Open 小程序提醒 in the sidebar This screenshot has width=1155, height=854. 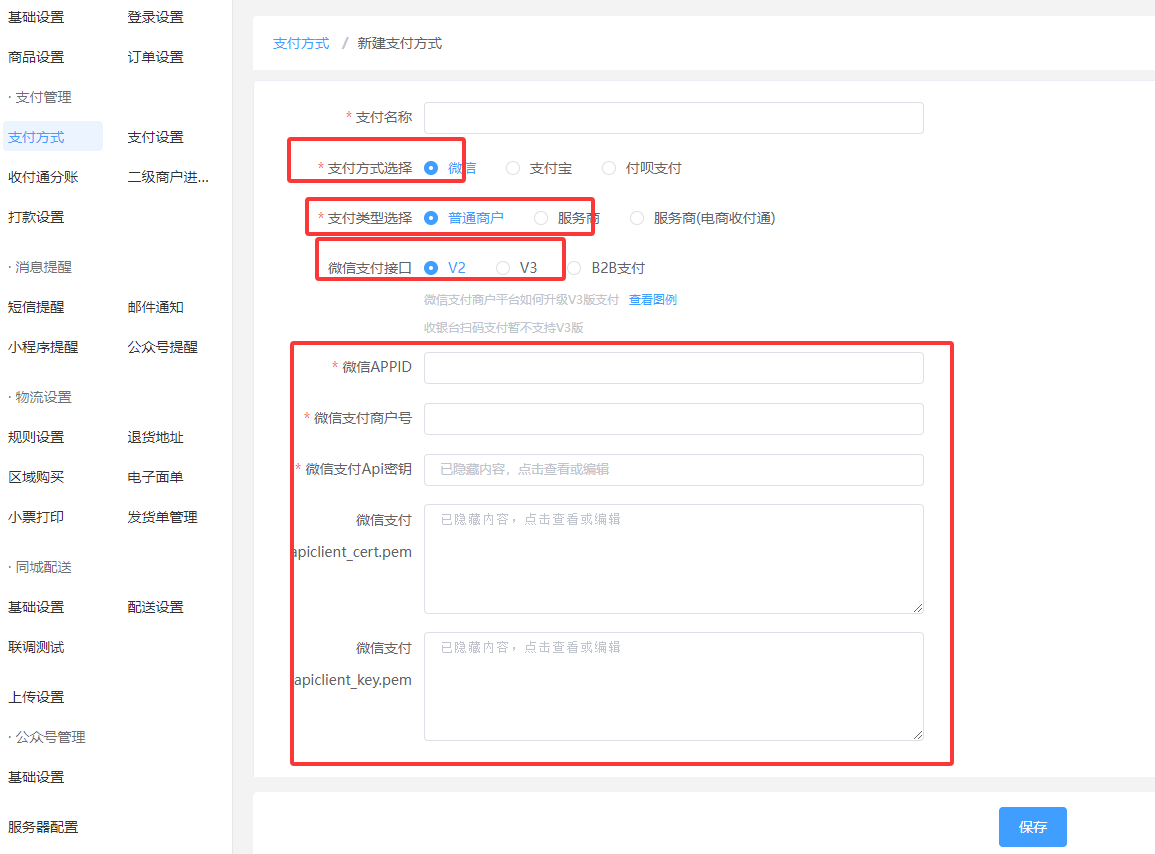43,346
